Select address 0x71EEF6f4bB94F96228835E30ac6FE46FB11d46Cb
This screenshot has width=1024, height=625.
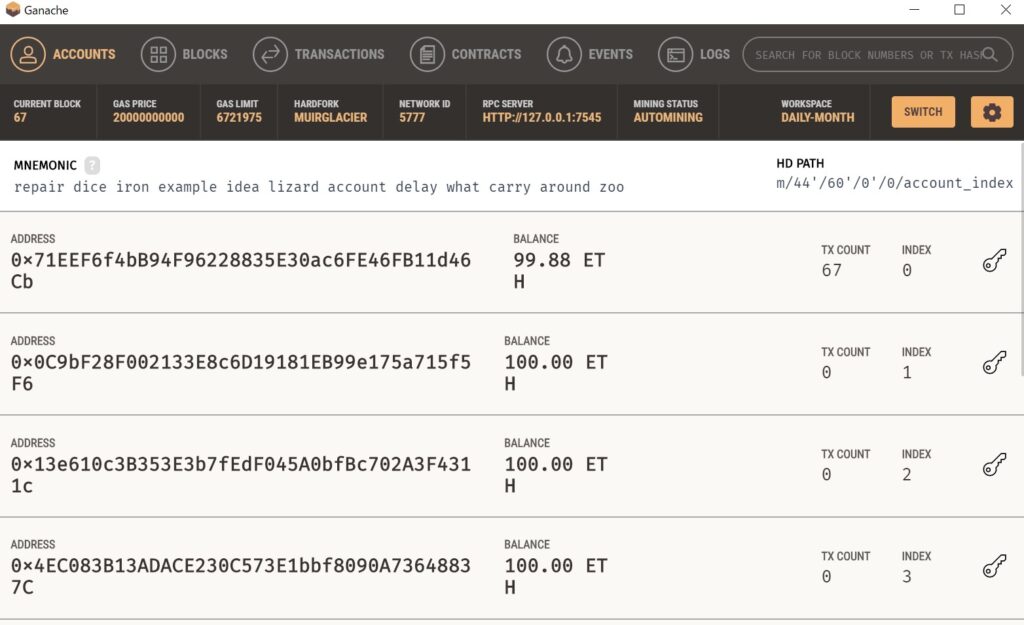pyautogui.click(x=240, y=271)
